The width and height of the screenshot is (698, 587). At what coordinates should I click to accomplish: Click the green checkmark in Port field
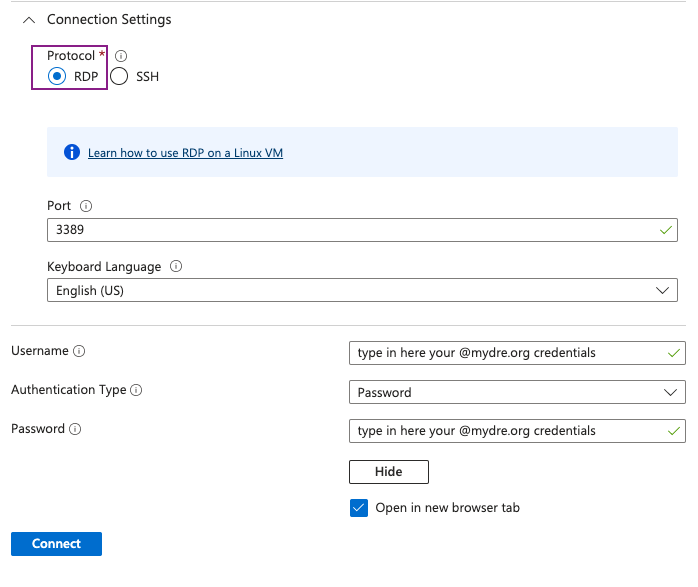coord(666,230)
